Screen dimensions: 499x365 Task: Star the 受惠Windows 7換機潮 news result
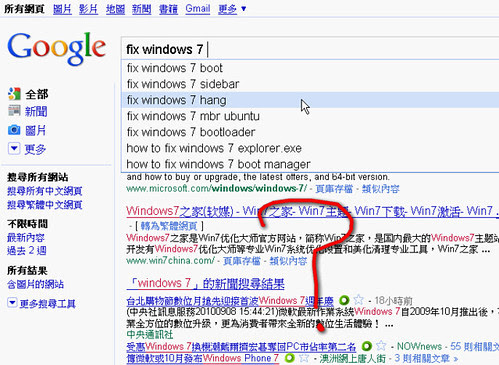381,346
